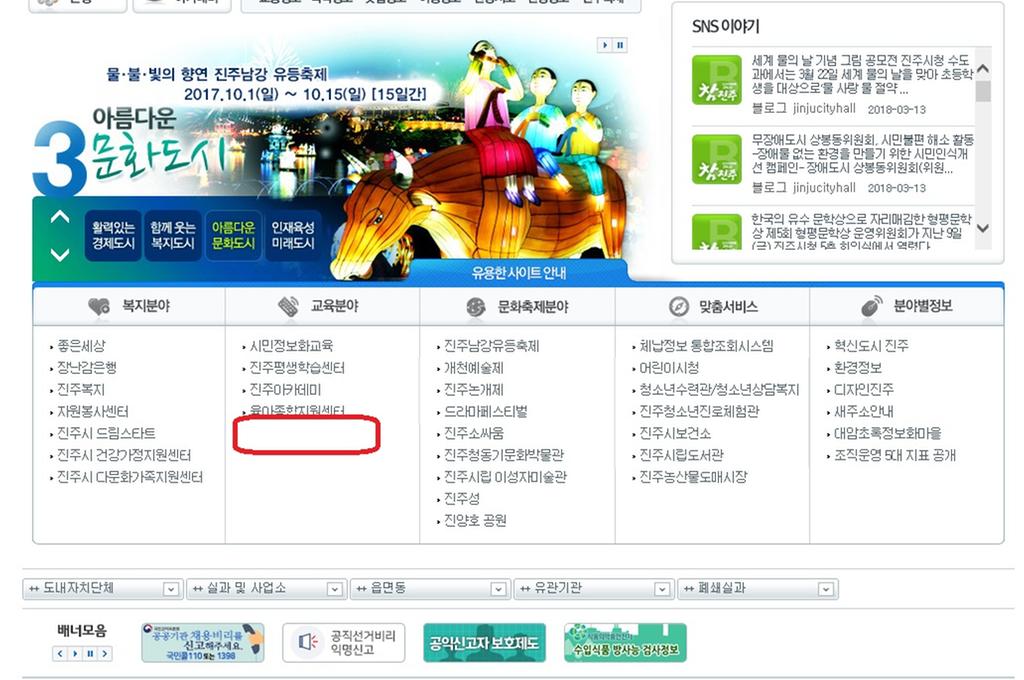Open 체납정보 통합조회시스템 link
Viewport: 1024px width, 680px height.
[707, 346]
